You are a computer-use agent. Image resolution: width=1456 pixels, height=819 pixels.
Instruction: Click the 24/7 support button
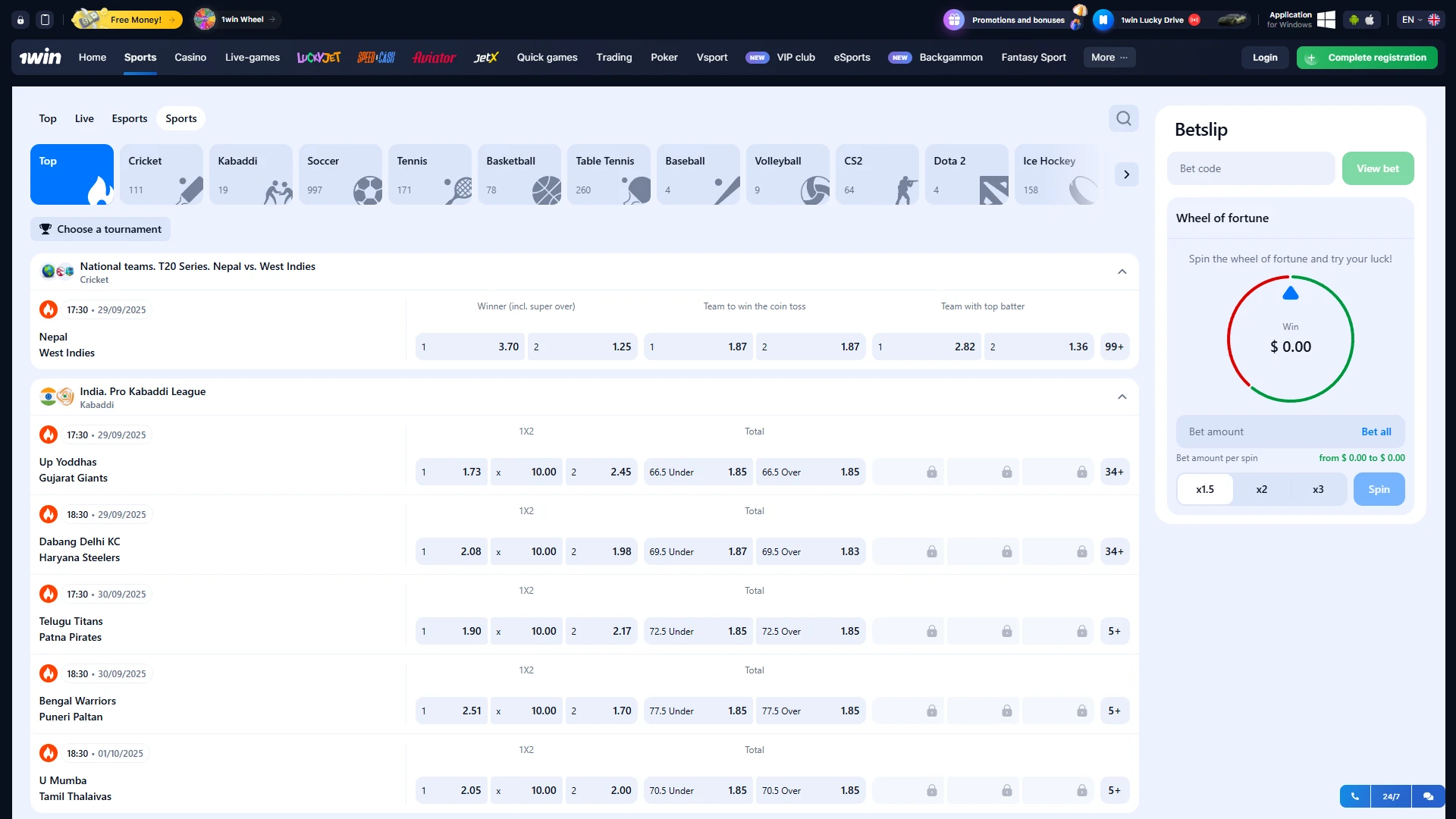(1391, 796)
